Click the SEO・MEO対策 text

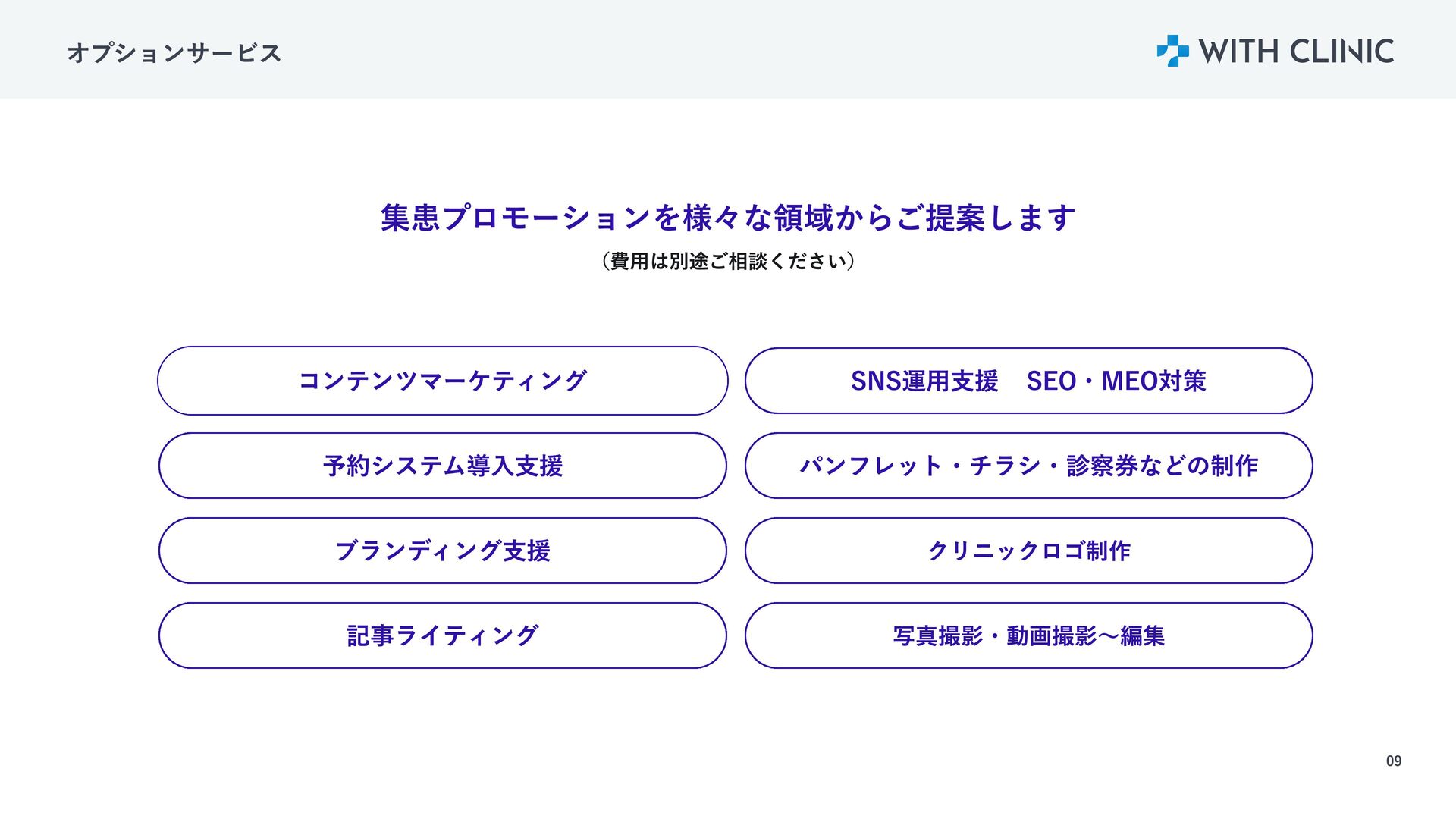tap(1116, 381)
